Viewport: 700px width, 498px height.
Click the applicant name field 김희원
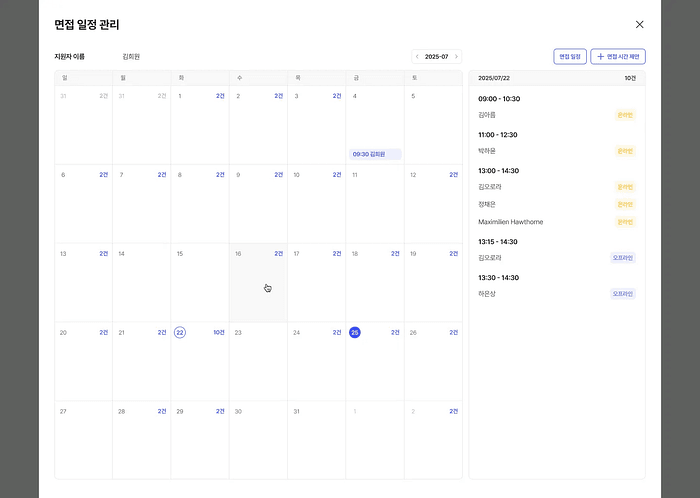131,57
